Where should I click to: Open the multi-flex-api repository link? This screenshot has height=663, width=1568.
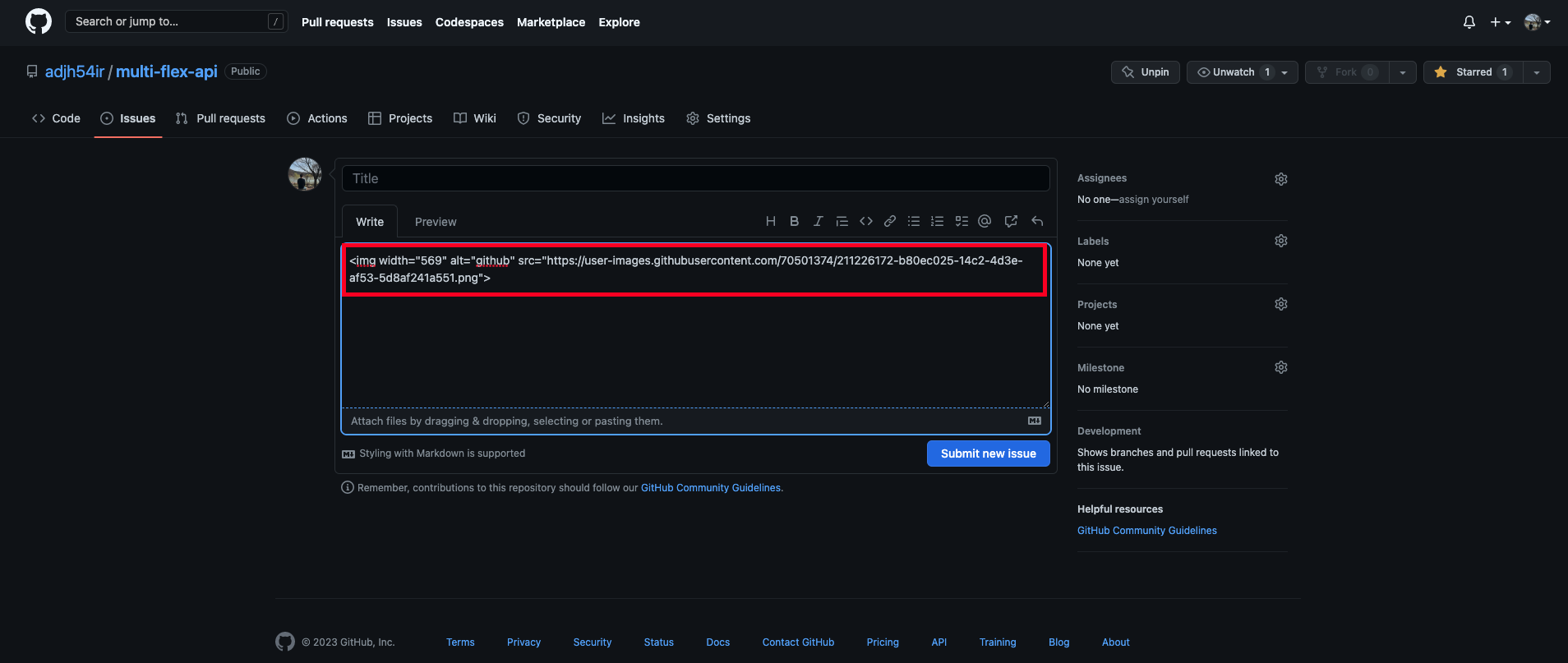point(167,71)
